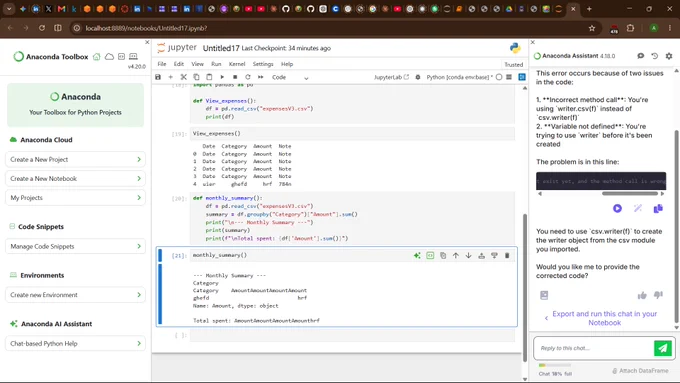680x383 pixels.
Task: Open Chat-based Python Help
Action: (75, 344)
